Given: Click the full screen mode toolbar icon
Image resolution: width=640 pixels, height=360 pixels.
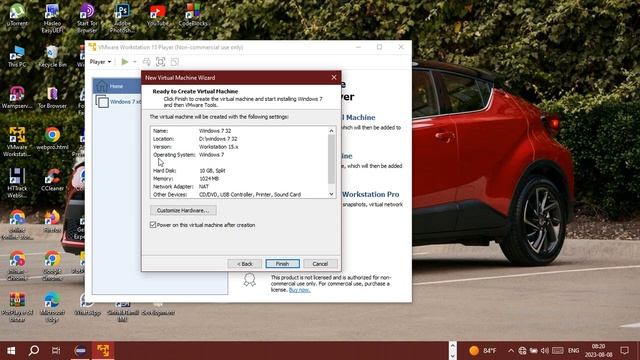Looking at the screenshot, I should tap(160, 62).
